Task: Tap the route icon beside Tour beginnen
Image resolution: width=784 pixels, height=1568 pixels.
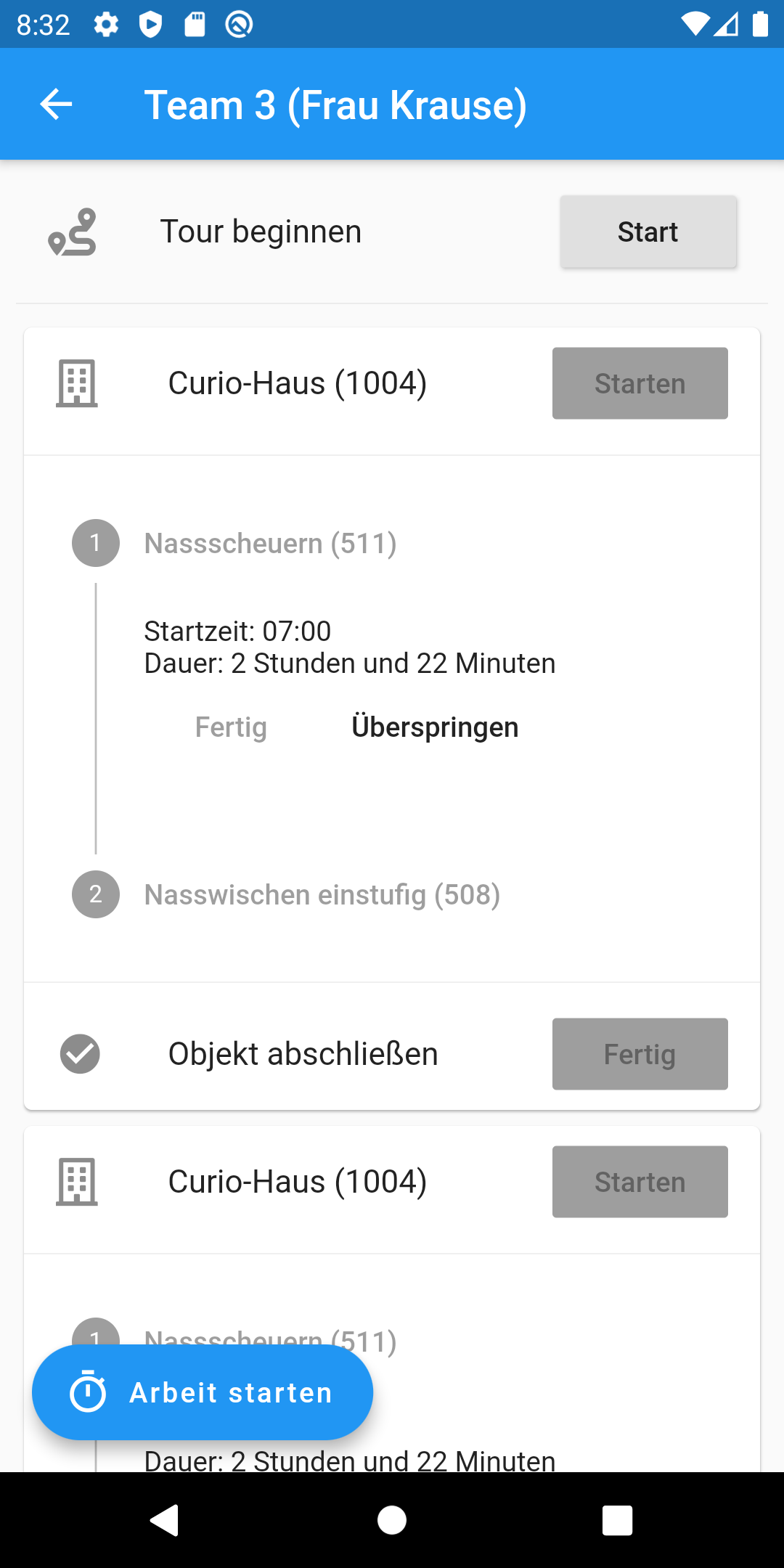Action: pyautogui.click(x=73, y=232)
